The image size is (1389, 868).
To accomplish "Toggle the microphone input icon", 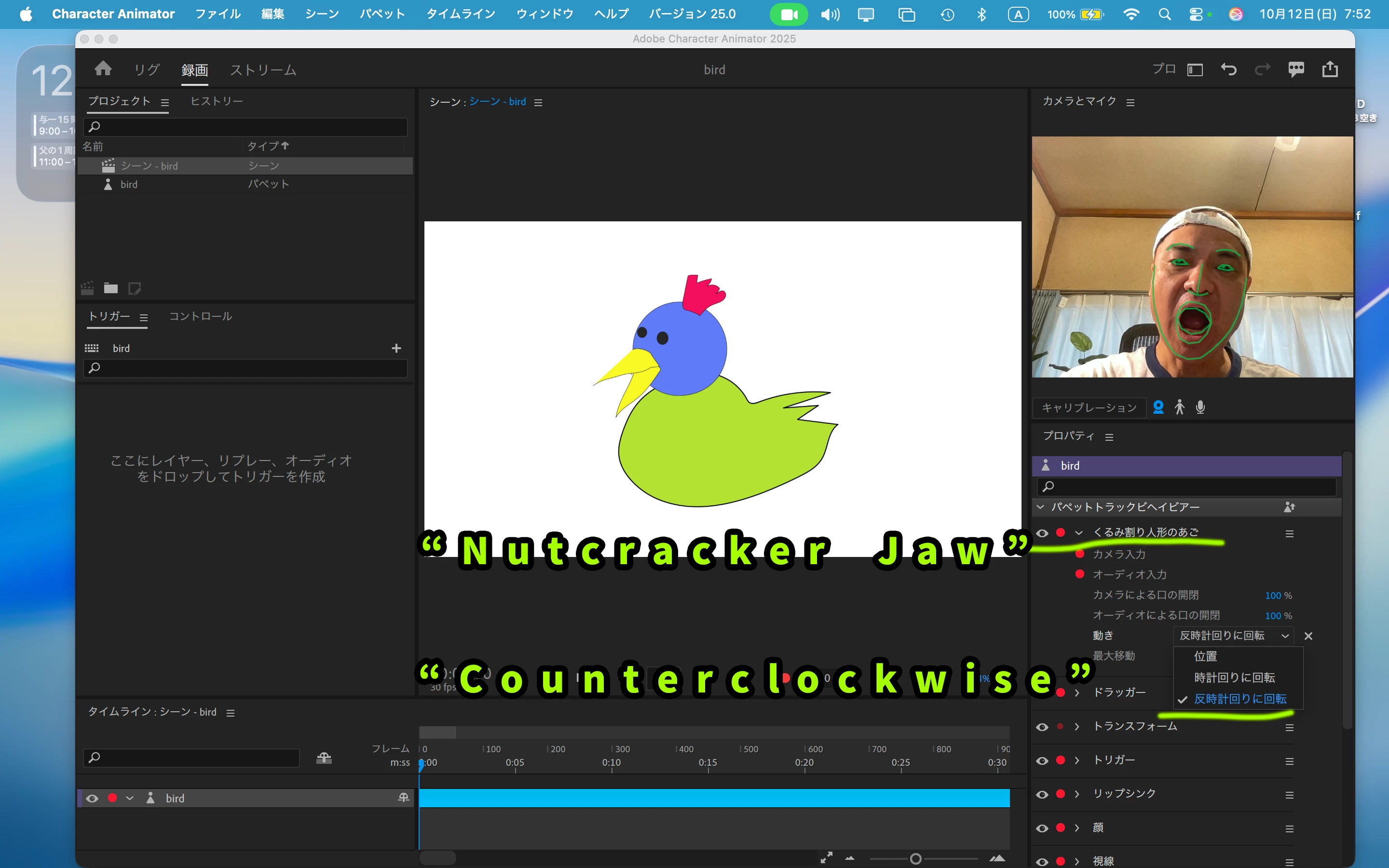I will [x=1200, y=407].
